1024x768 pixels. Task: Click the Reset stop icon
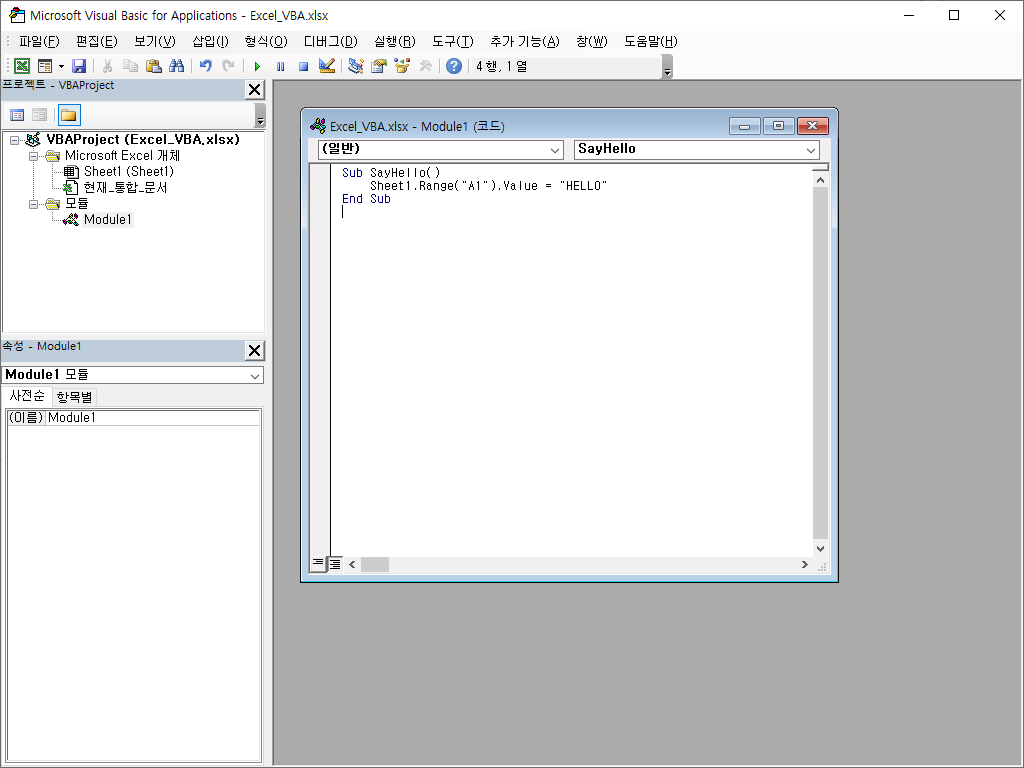(x=303, y=66)
